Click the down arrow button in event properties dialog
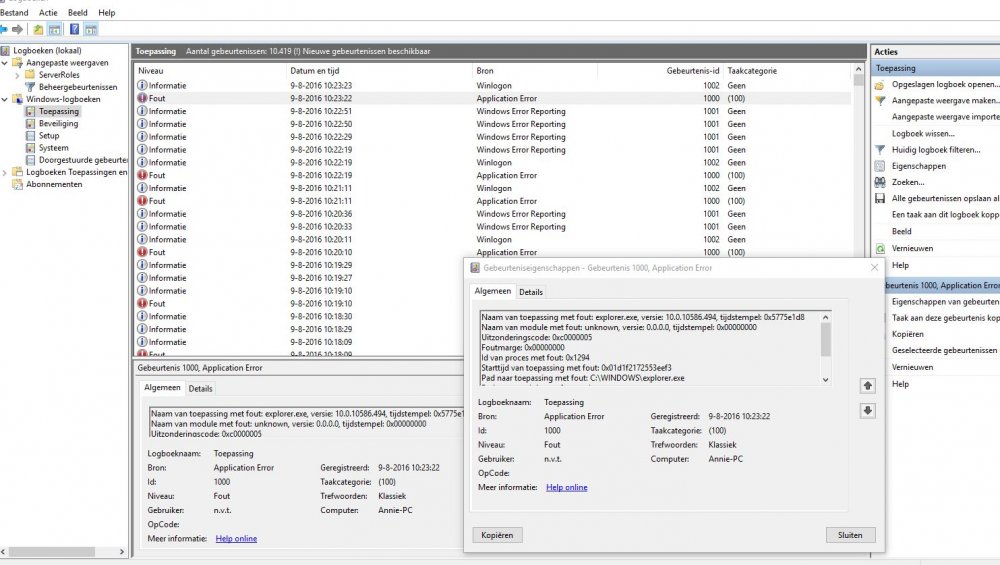The width and height of the screenshot is (1000, 565). [867, 410]
